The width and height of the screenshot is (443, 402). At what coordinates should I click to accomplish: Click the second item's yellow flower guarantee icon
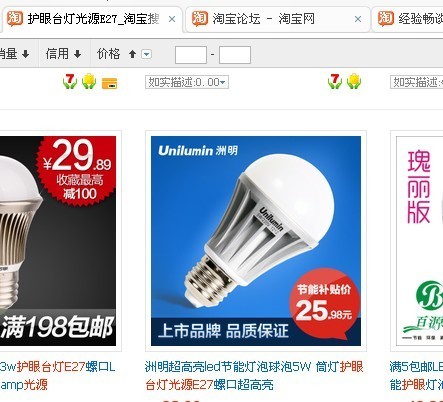(x=354, y=81)
